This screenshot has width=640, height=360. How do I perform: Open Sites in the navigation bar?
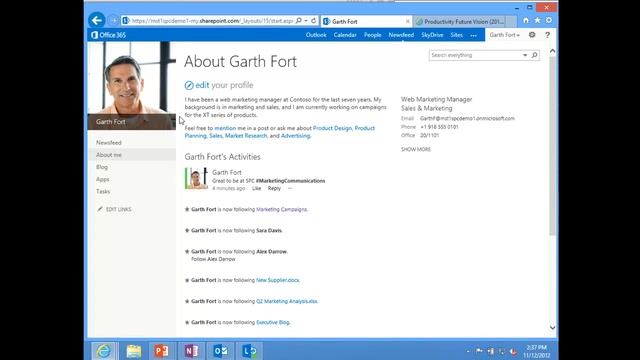[456, 35]
